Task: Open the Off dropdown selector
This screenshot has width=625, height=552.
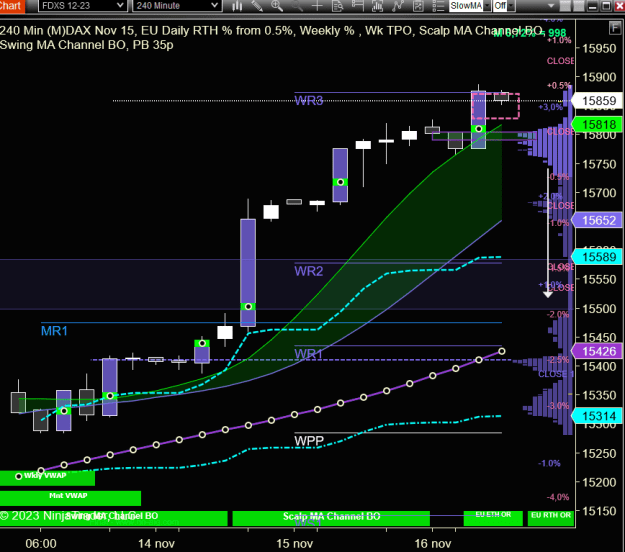Action: 504,6
